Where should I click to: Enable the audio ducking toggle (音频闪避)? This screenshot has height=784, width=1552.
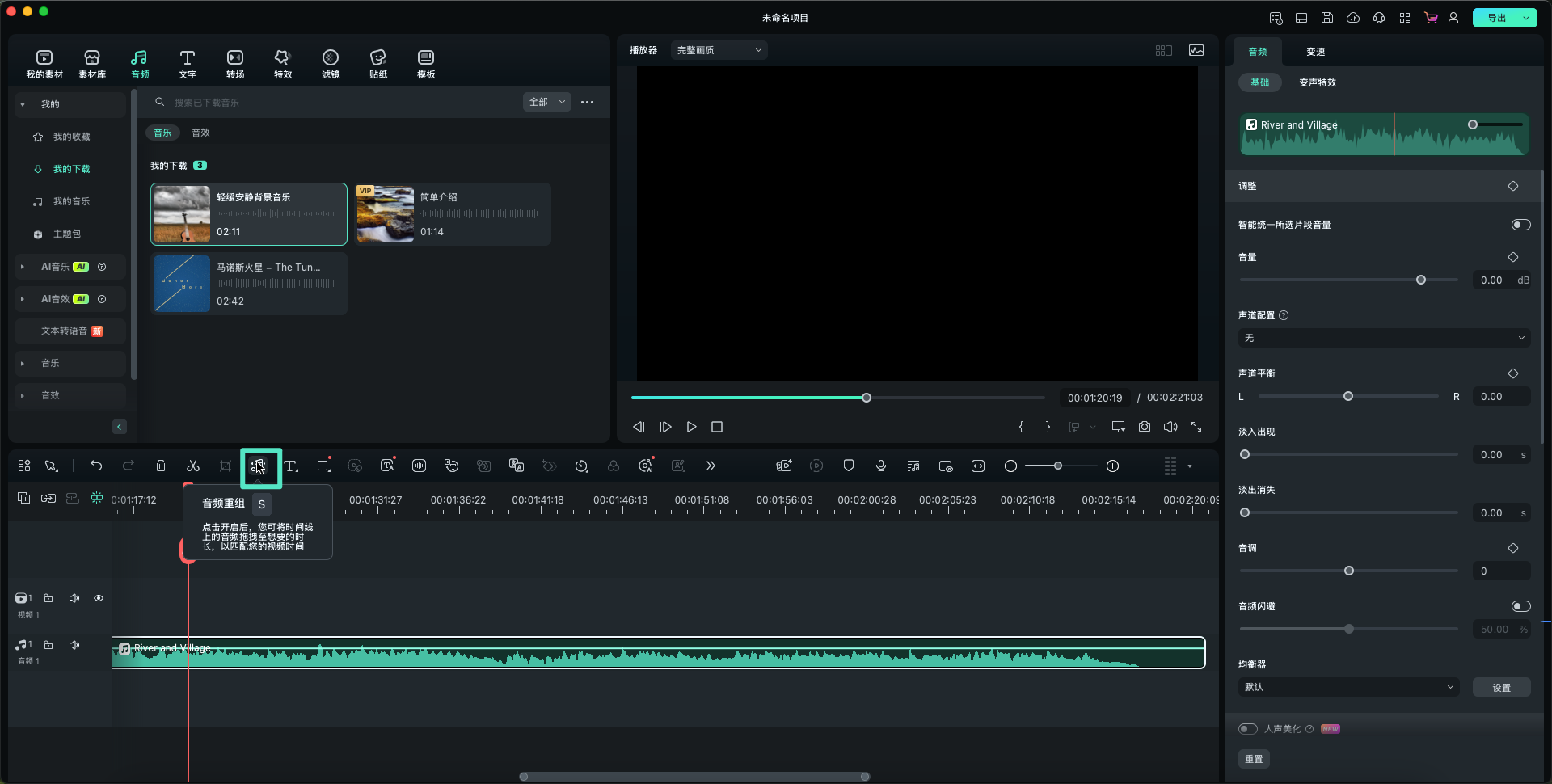click(1520, 606)
